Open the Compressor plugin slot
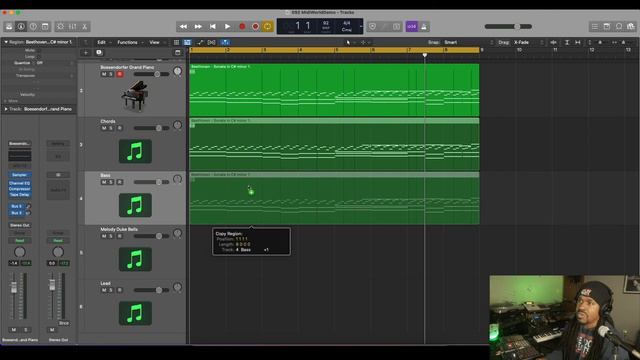This screenshot has height=360, width=640. (20, 189)
